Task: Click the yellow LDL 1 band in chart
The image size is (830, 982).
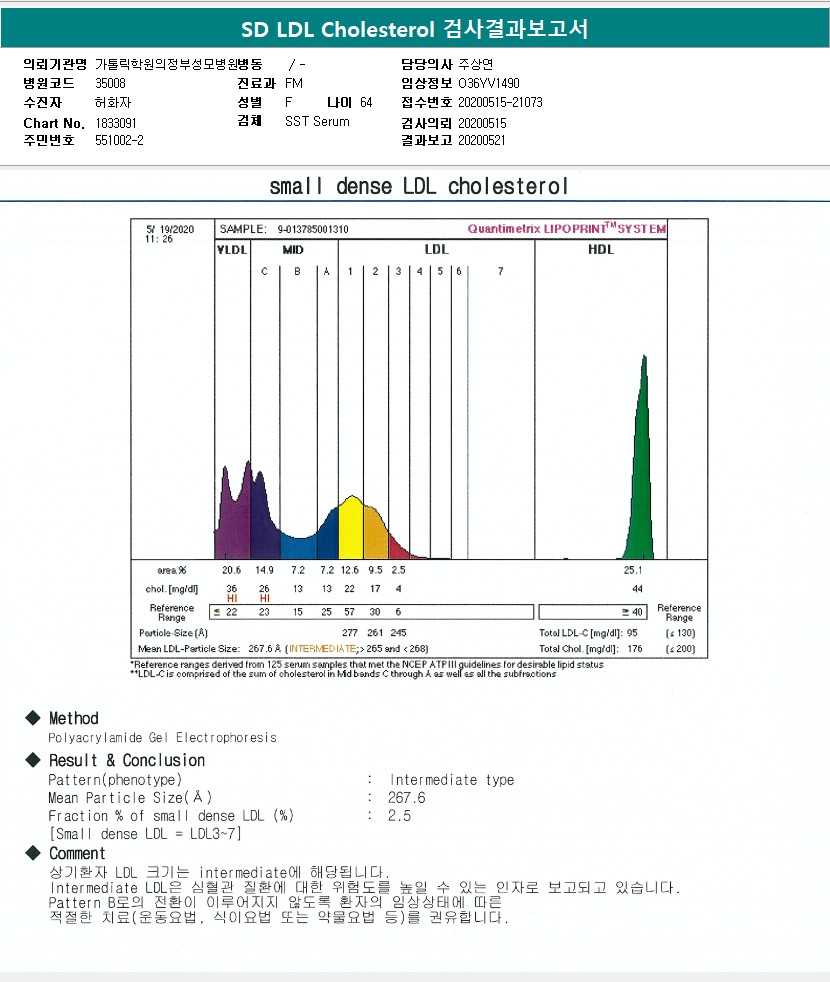Action: pos(351,529)
